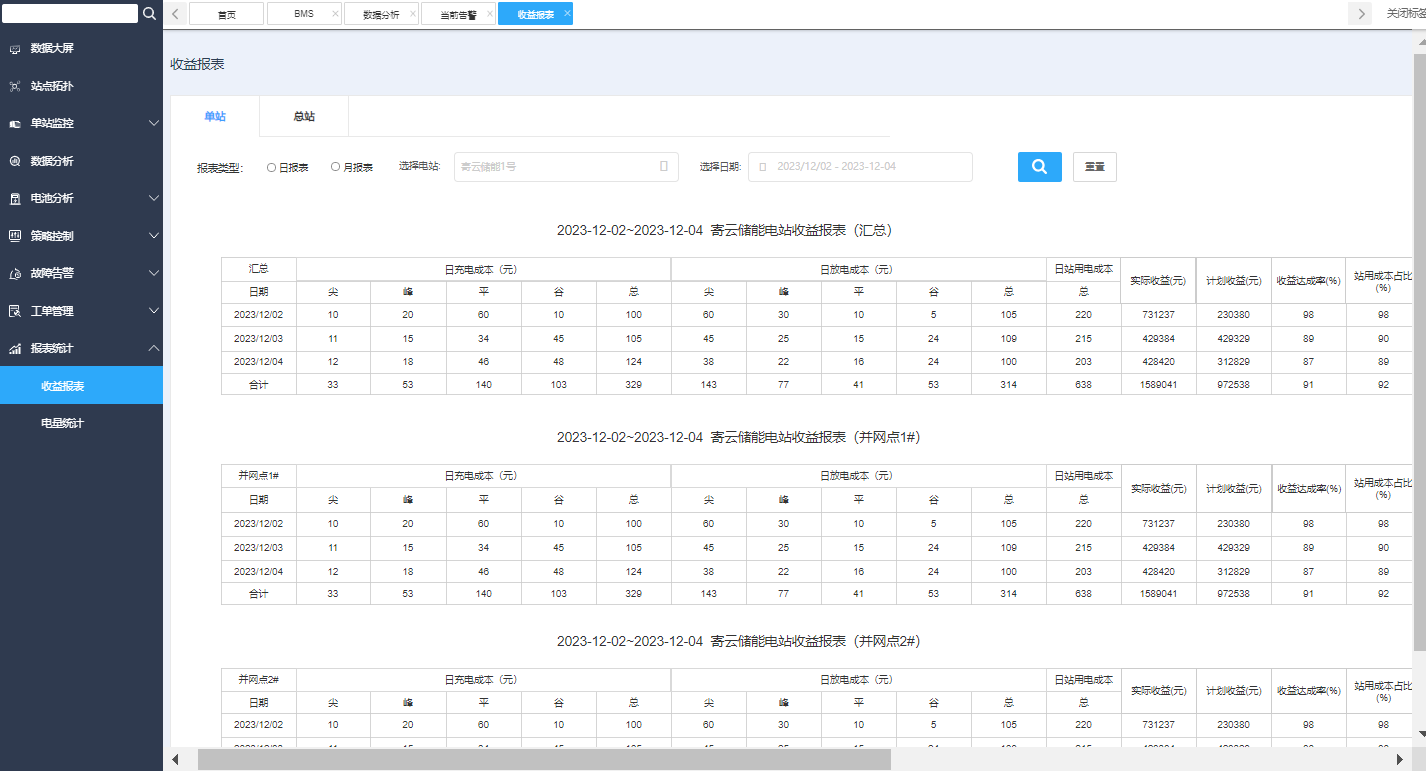The image size is (1426, 772).
Task: Click the 单站监控 battery icon
Action: click(15, 124)
